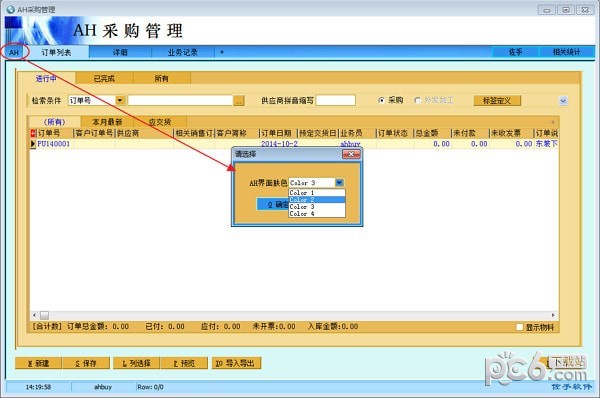The image size is (600, 398).
Task: Click the N 新建 button
Action: 38,363
